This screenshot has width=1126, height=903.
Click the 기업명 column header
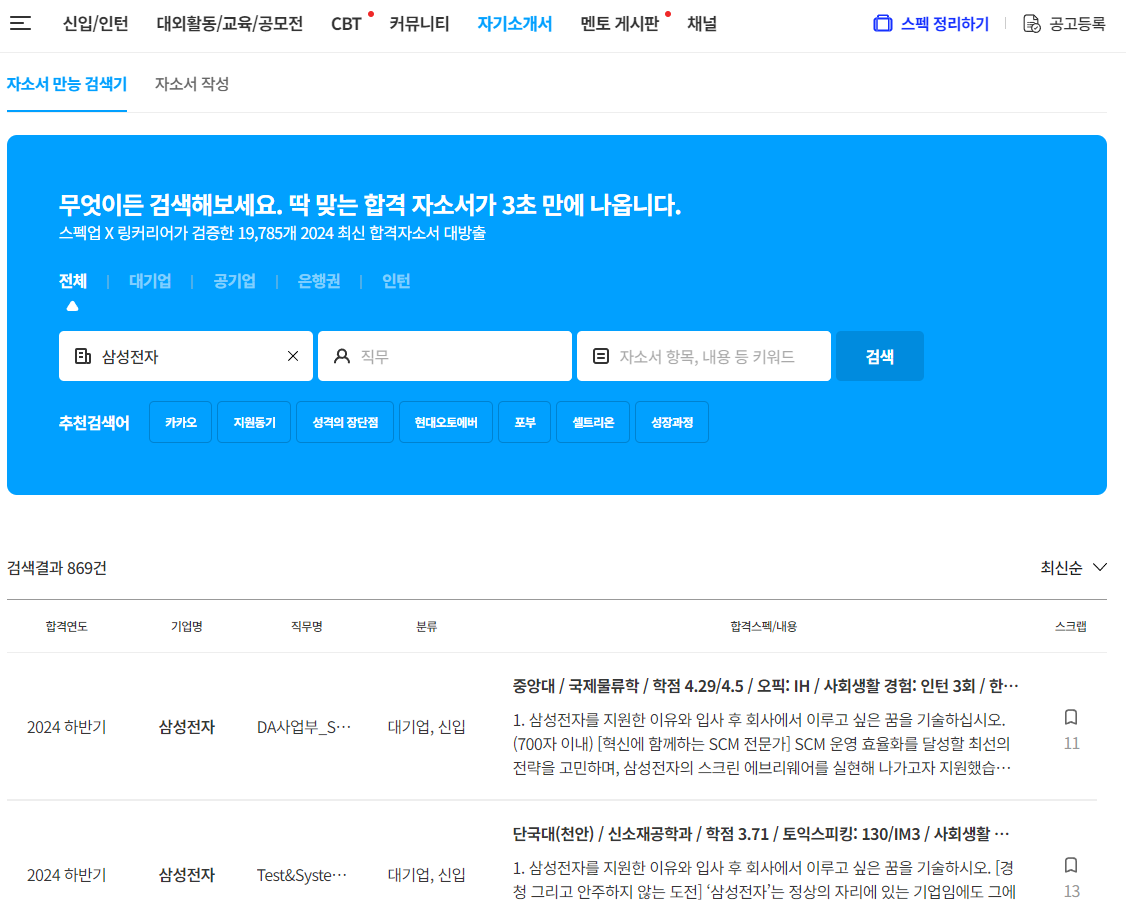click(187, 626)
